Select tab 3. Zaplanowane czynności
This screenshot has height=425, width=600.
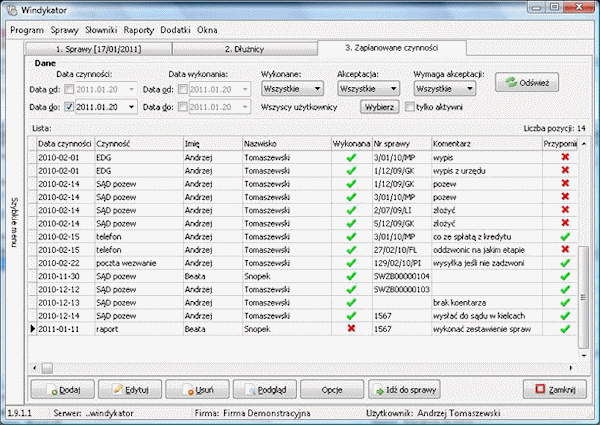click(391, 48)
